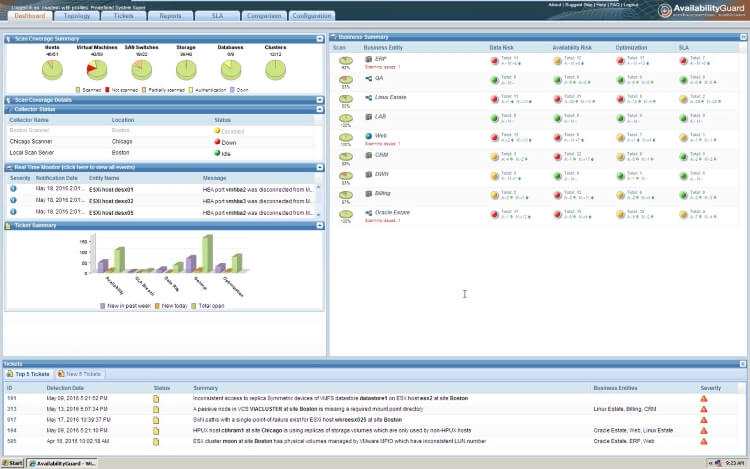This screenshot has height=469, width=750.
Task: Select the Dashboard tab
Action: click(30, 16)
